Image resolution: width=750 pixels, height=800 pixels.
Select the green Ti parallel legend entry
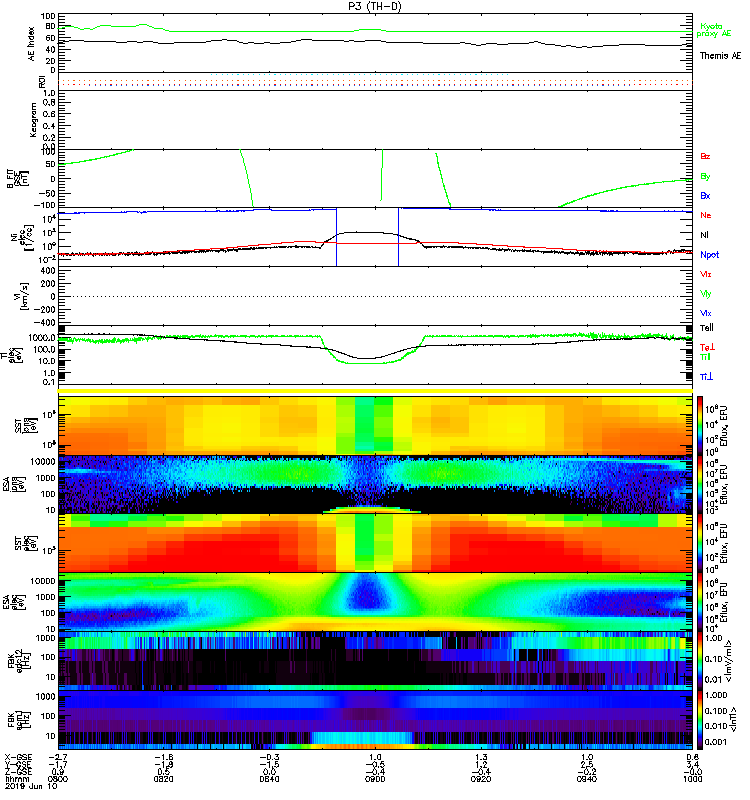coord(705,357)
